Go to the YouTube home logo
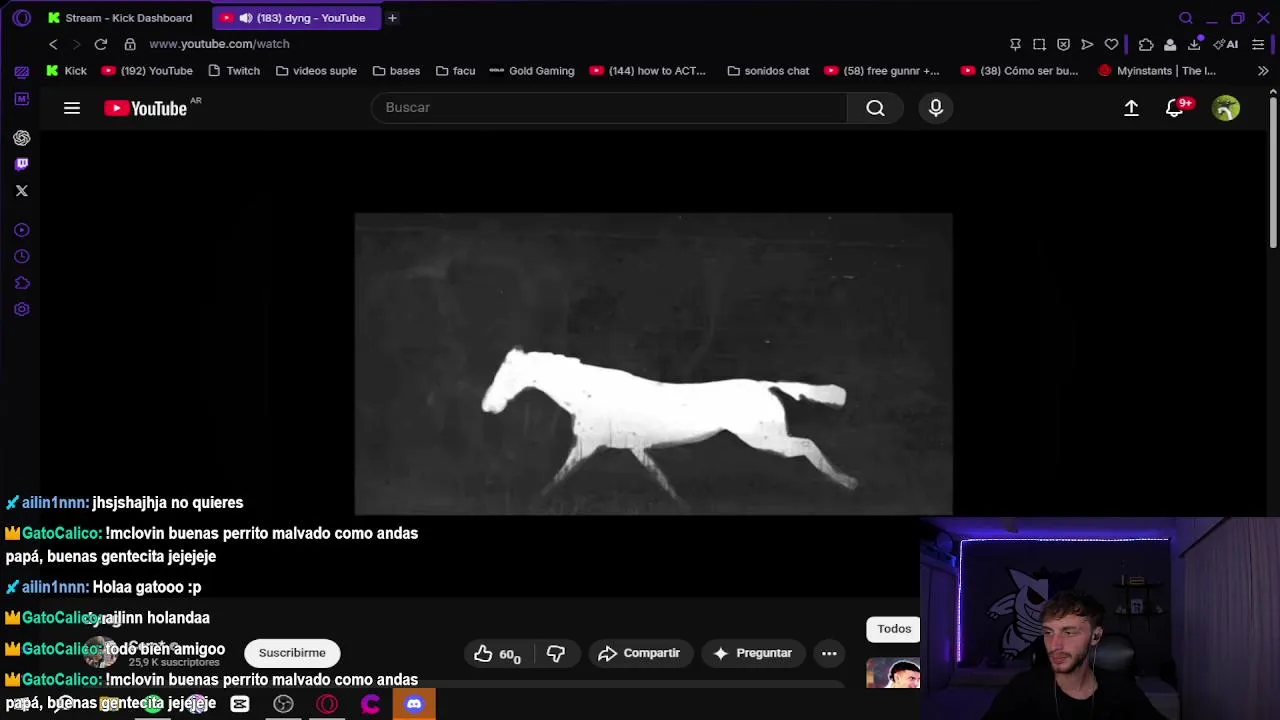This screenshot has width=1280, height=720. 146,108
